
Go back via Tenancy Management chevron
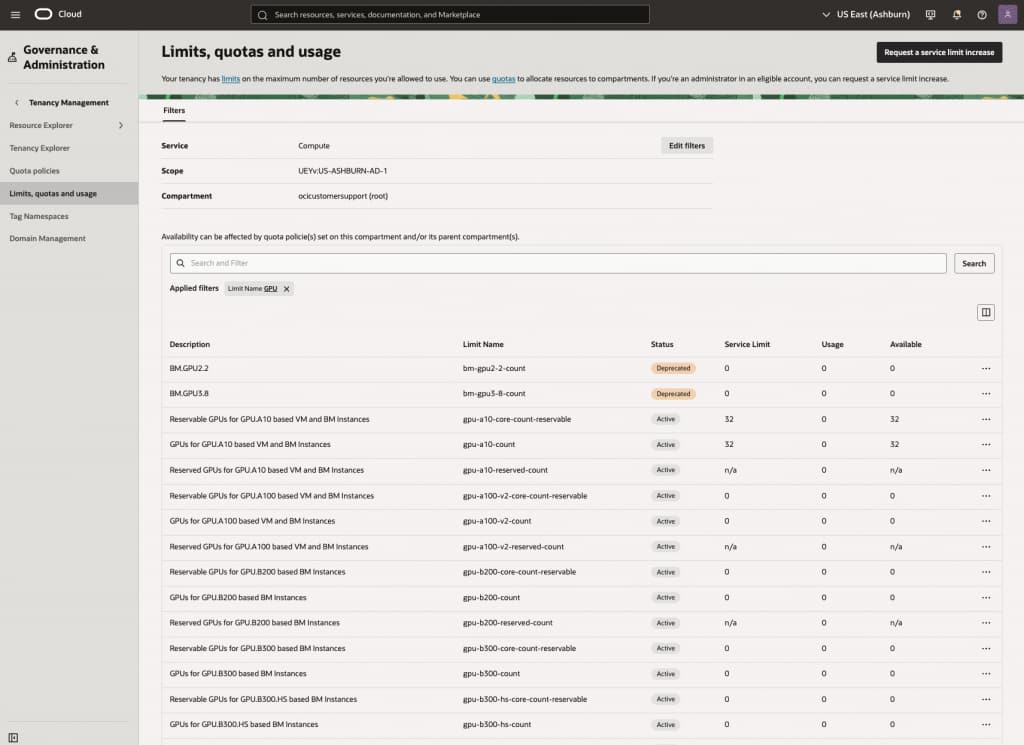click(17, 103)
